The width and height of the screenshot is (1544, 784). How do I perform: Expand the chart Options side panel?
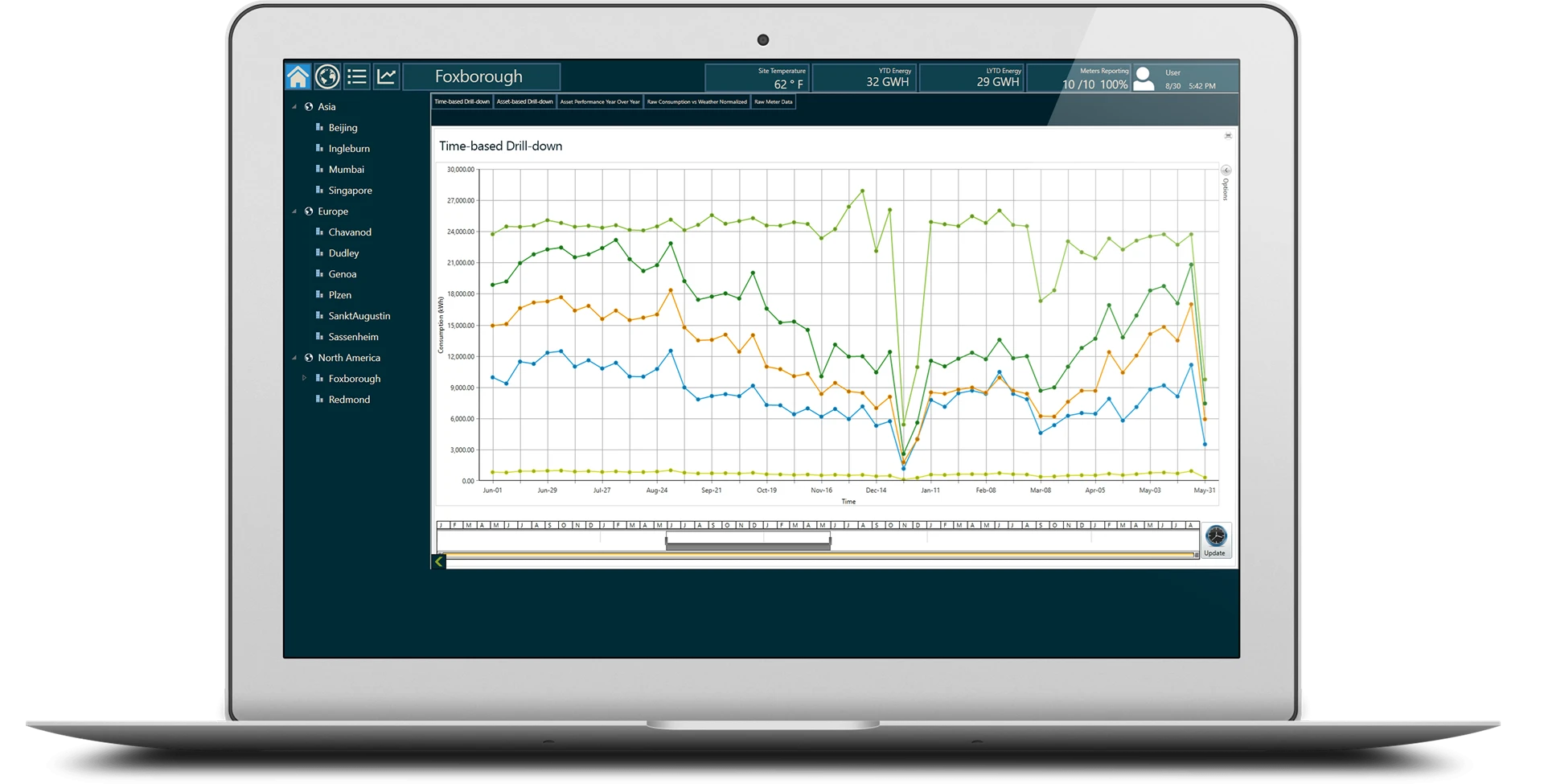1226,170
